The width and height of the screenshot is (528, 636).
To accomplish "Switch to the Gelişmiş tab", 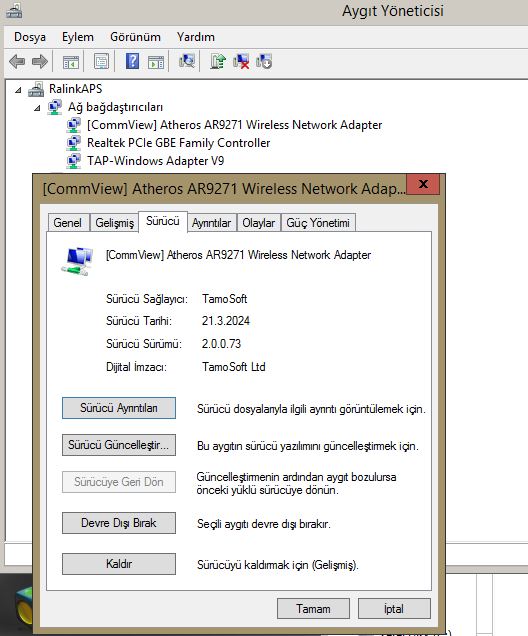I will coord(114,223).
